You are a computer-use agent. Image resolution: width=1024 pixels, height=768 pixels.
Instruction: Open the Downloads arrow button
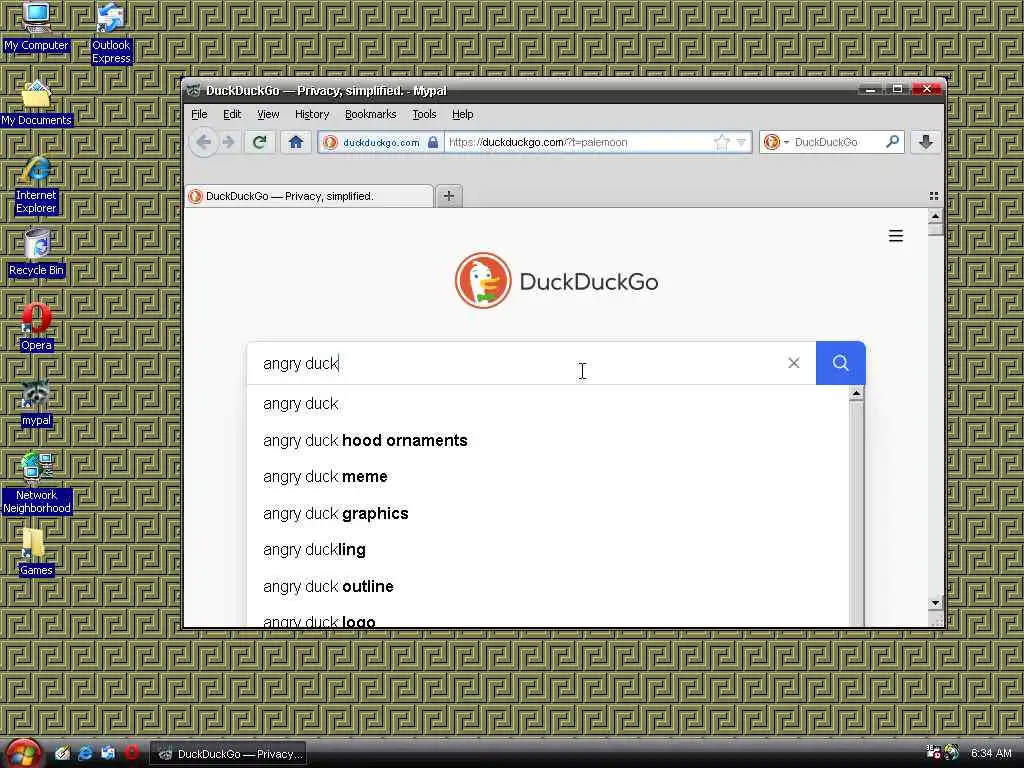pos(925,142)
